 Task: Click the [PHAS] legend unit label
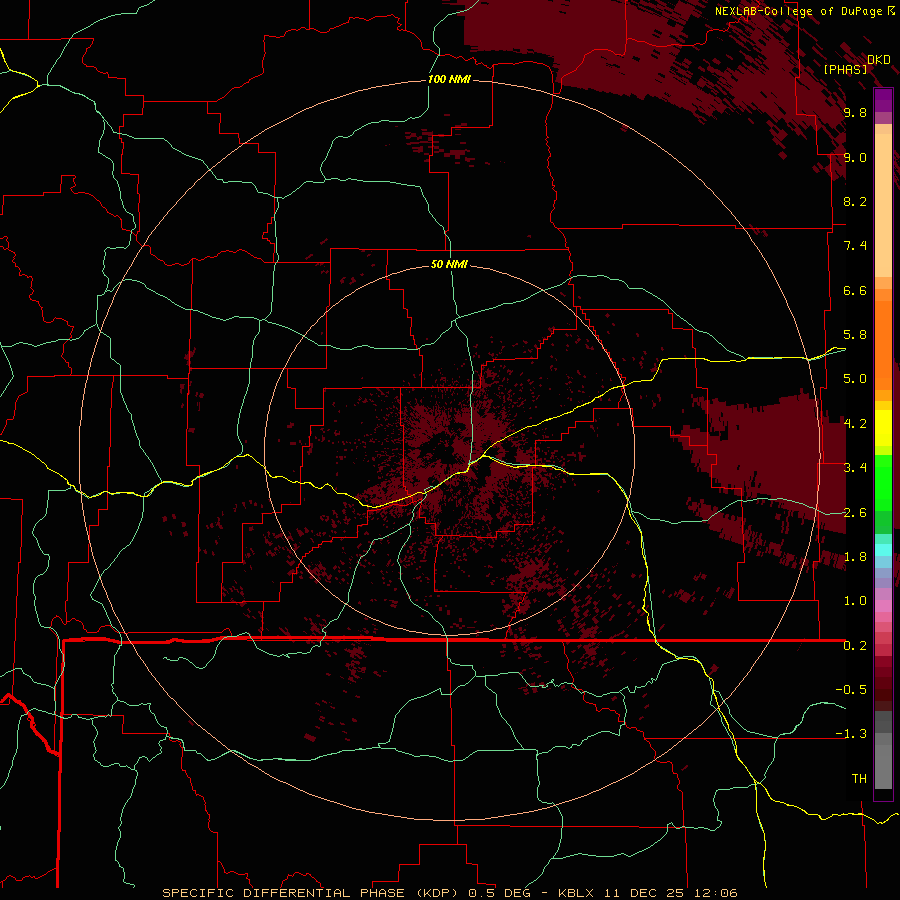coord(845,69)
